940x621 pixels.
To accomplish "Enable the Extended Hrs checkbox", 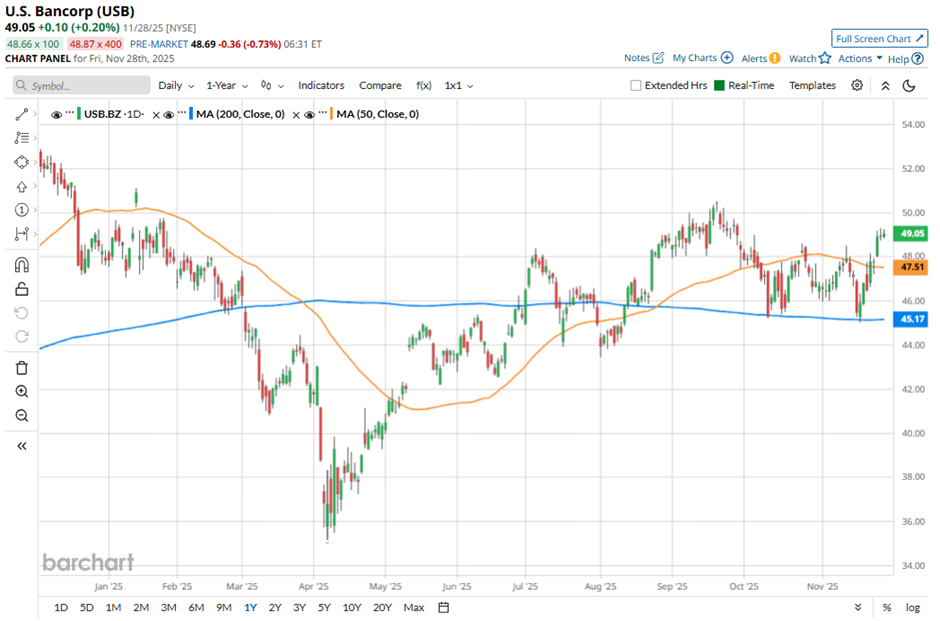I will [636, 86].
